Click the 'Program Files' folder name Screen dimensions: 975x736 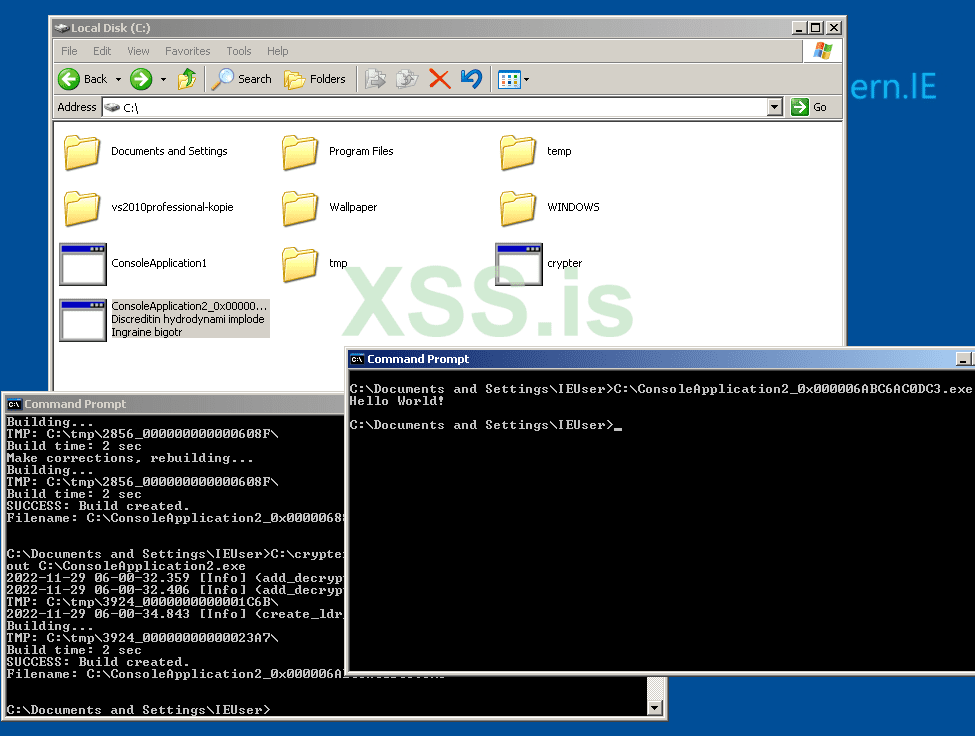[361, 151]
